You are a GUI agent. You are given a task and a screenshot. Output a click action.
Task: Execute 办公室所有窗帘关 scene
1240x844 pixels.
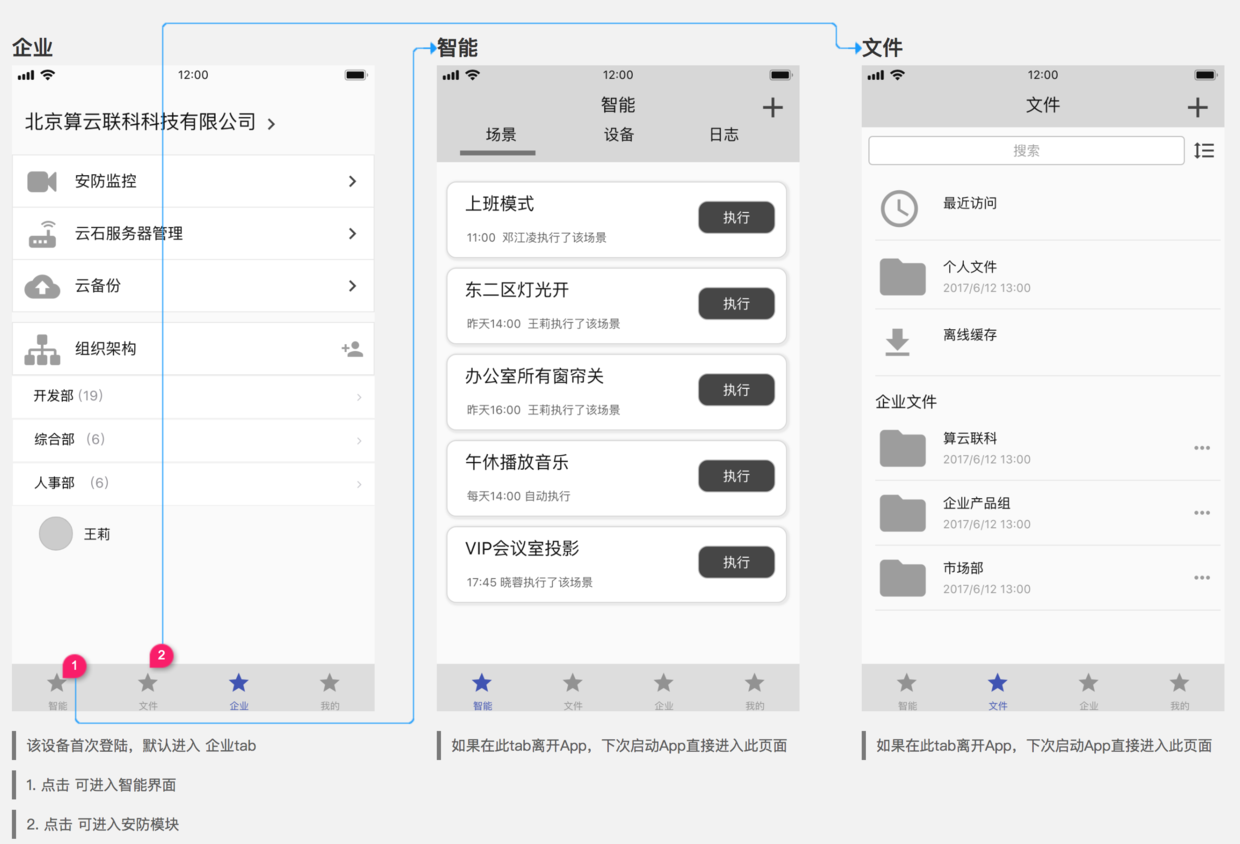(736, 389)
